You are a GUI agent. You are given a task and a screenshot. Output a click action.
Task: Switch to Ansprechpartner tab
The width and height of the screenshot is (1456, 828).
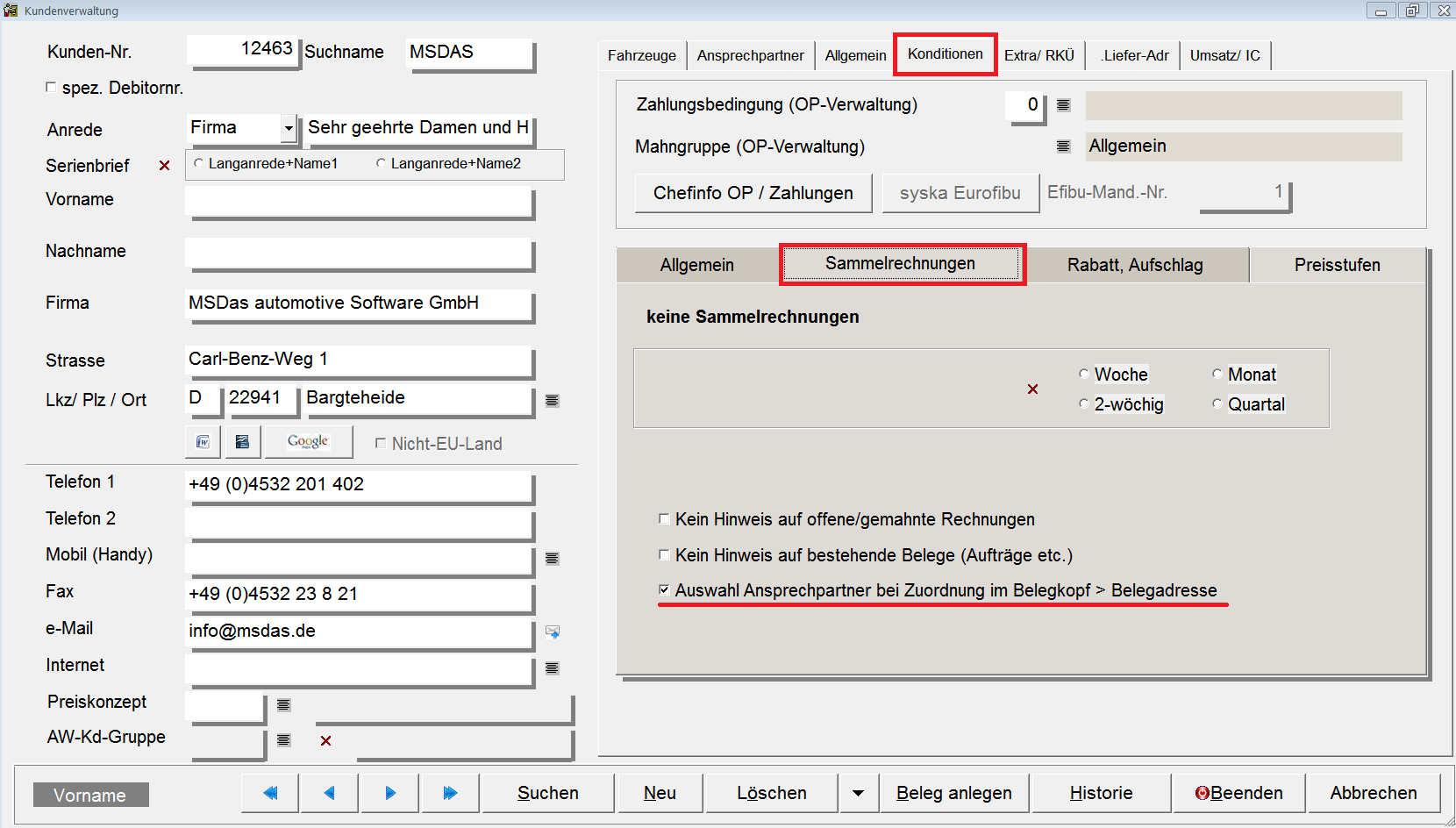coord(751,55)
